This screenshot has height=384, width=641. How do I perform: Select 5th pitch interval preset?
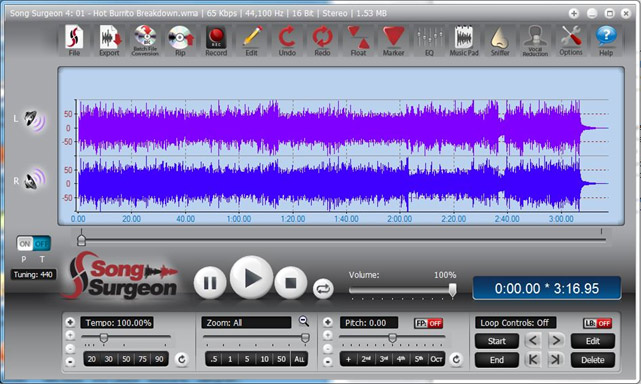(x=419, y=359)
